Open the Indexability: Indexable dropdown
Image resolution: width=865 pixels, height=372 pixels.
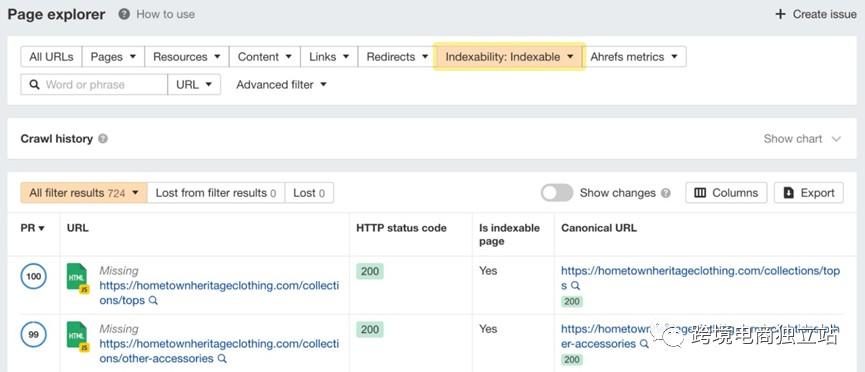point(509,57)
